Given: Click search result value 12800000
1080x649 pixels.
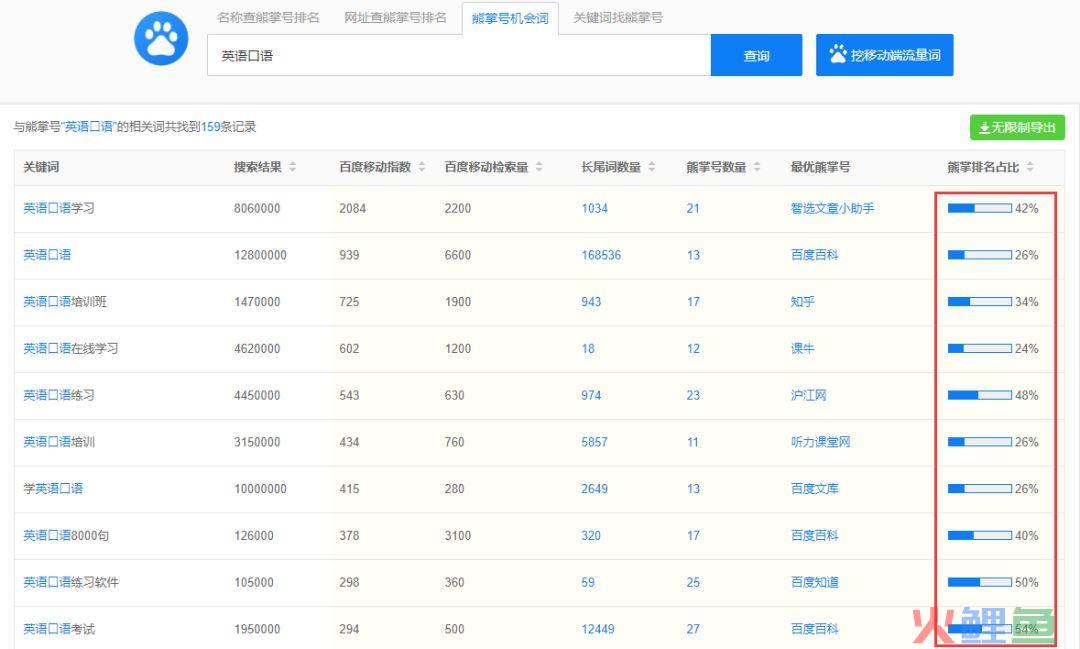Looking at the screenshot, I should coord(260,255).
